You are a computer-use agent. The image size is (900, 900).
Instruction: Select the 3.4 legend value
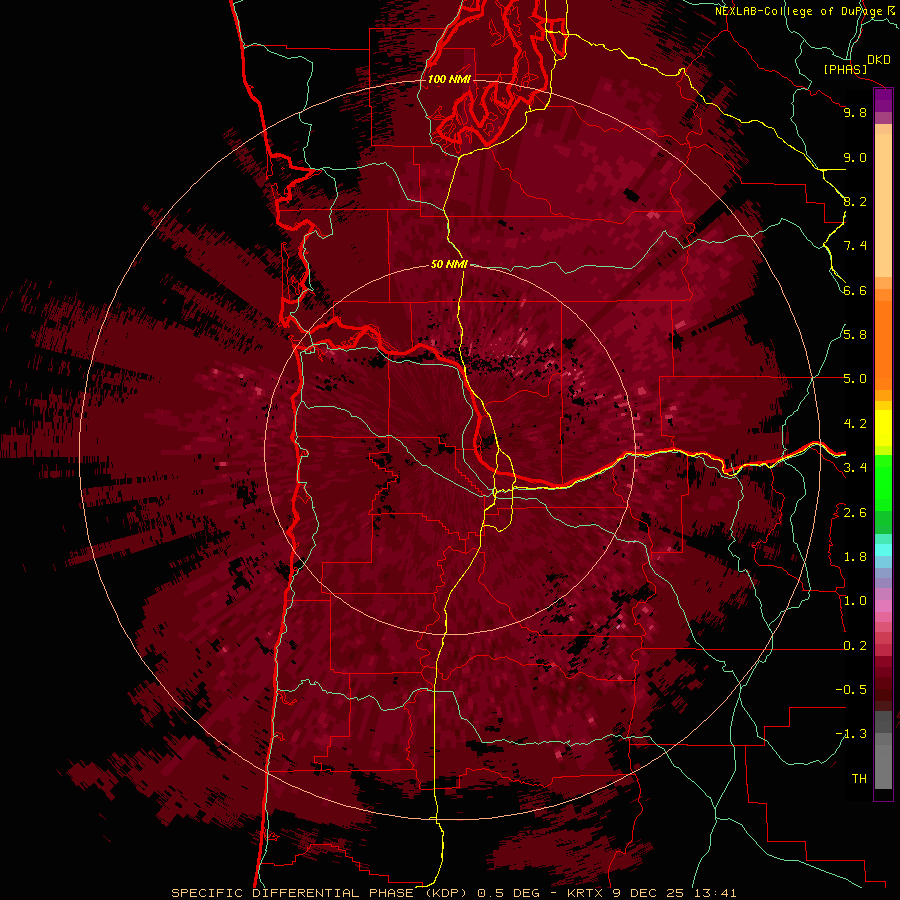855,468
